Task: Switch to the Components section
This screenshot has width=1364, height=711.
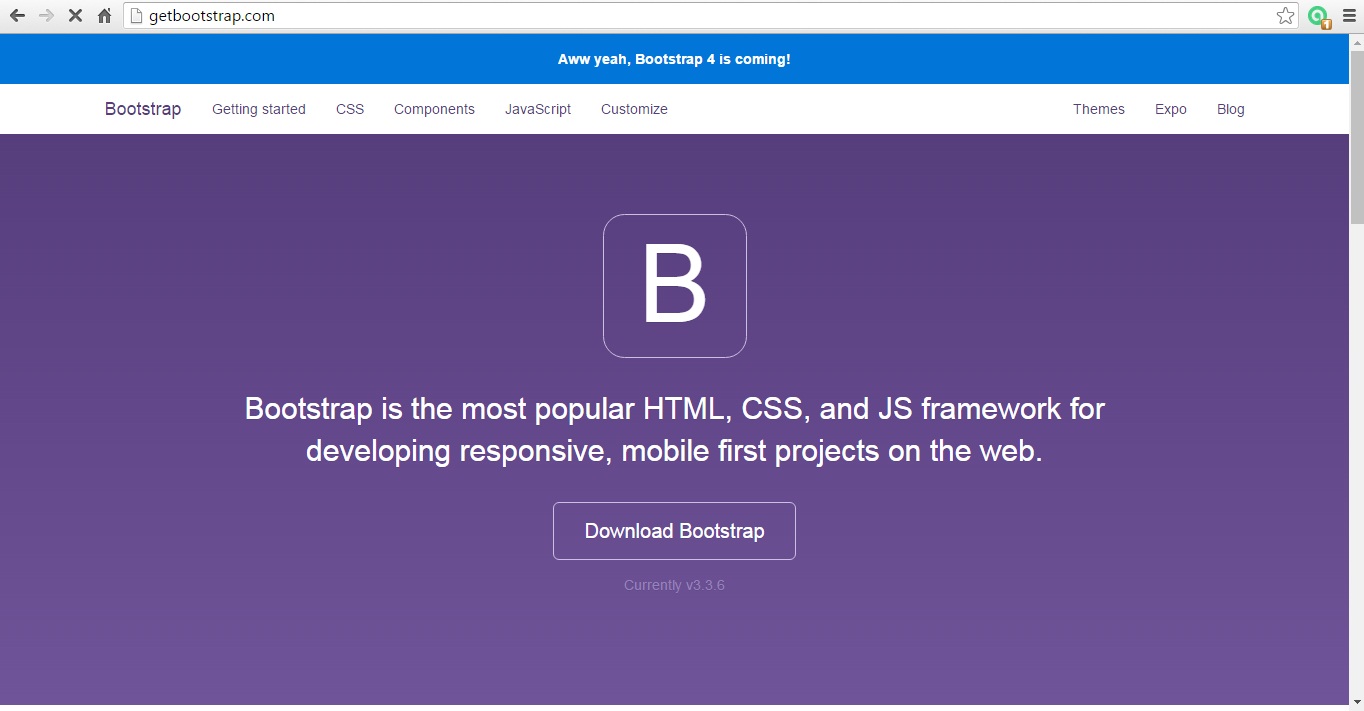Action: coord(434,109)
